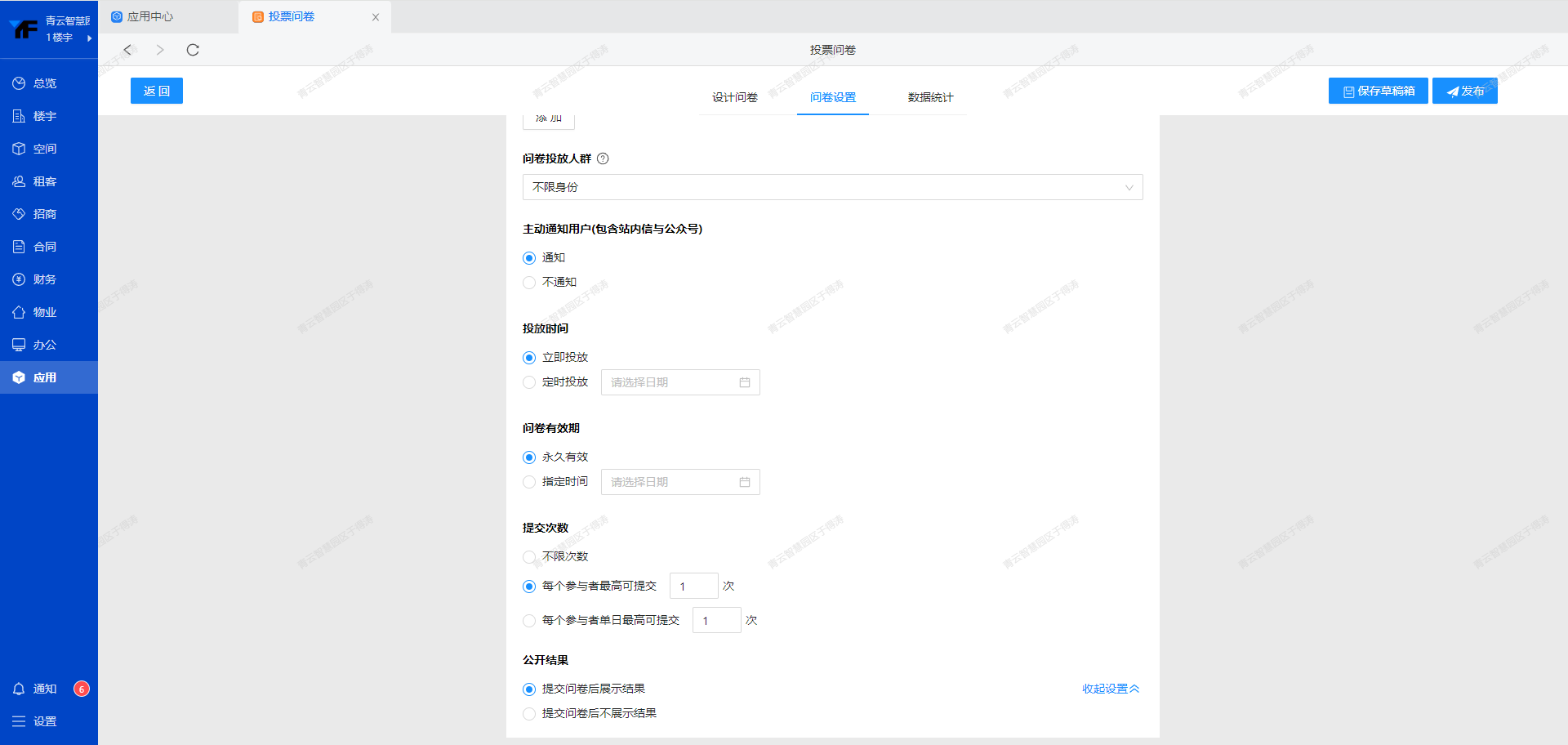Image resolution: width=1568 pixels, height=745 pixels.
Task: Click the 发布 publish button
Action: tap(1464, 91)
